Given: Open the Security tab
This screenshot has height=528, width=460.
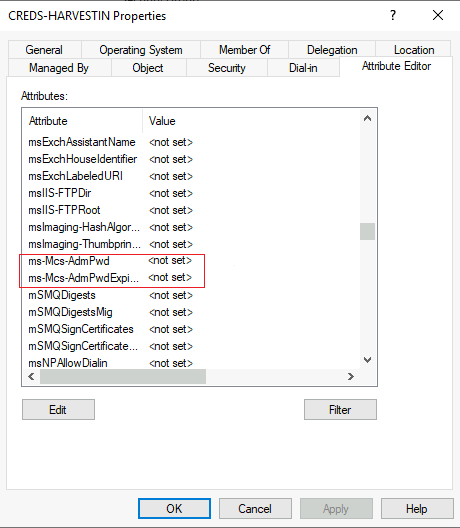Looking at the screenshot, I should [x=227, y=68].
